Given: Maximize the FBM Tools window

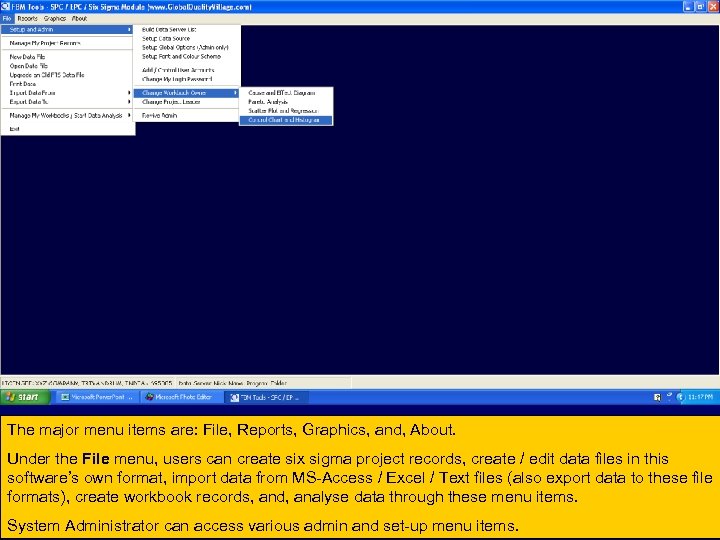Looking at the screenshot, I should [700, 7].
